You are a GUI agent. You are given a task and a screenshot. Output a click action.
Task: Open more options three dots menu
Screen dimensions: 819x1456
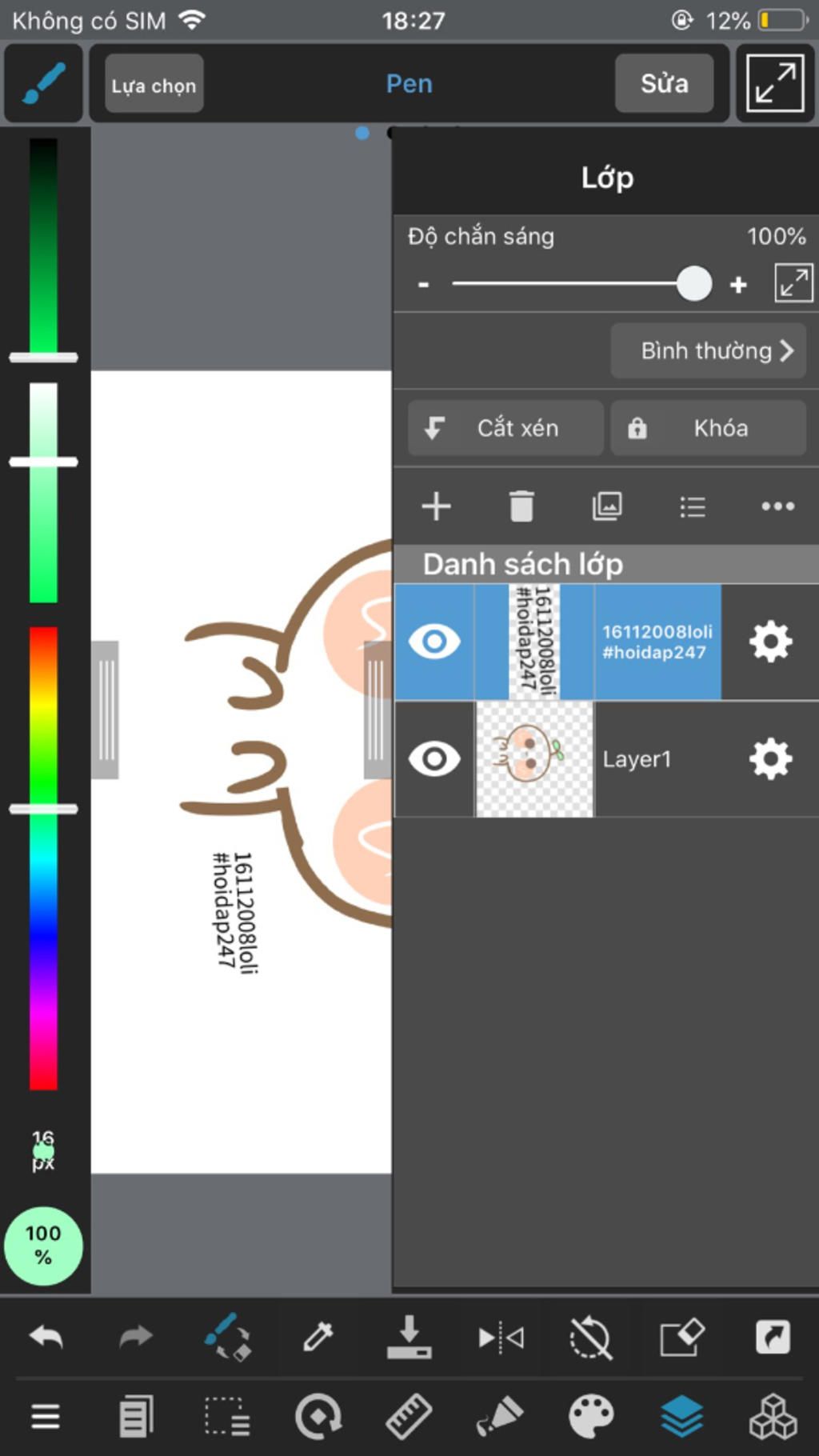[777, 506]
